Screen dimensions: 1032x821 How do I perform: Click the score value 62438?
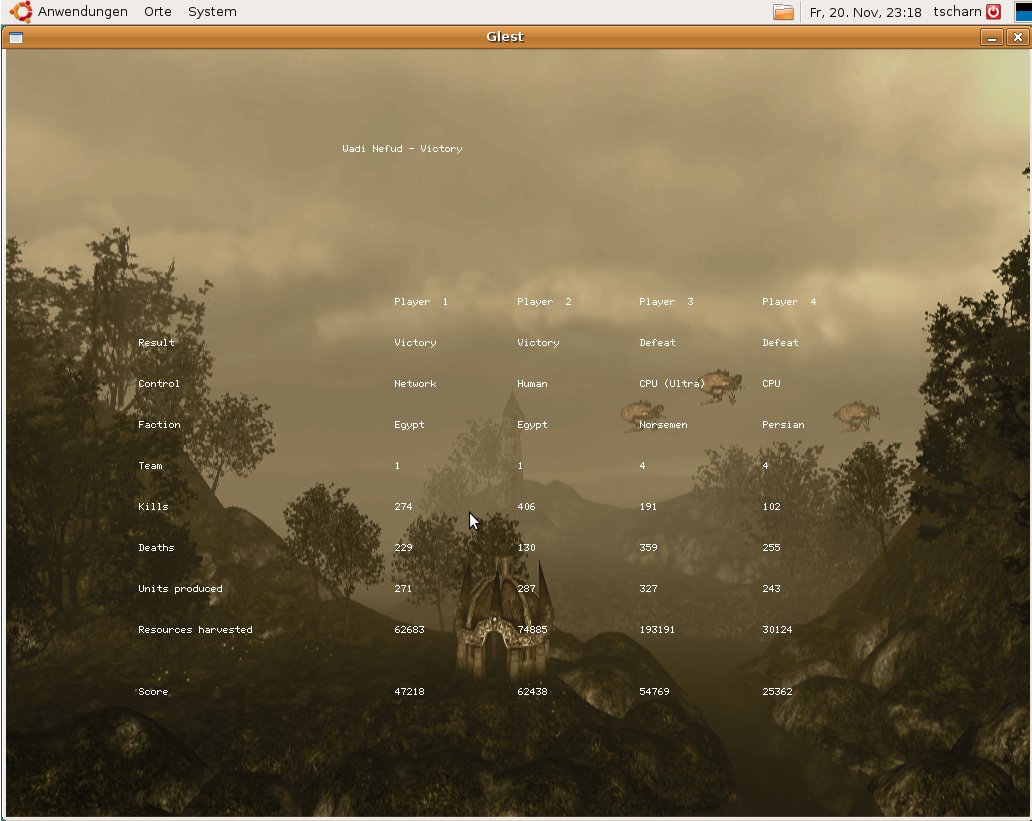tap(532, 691)
